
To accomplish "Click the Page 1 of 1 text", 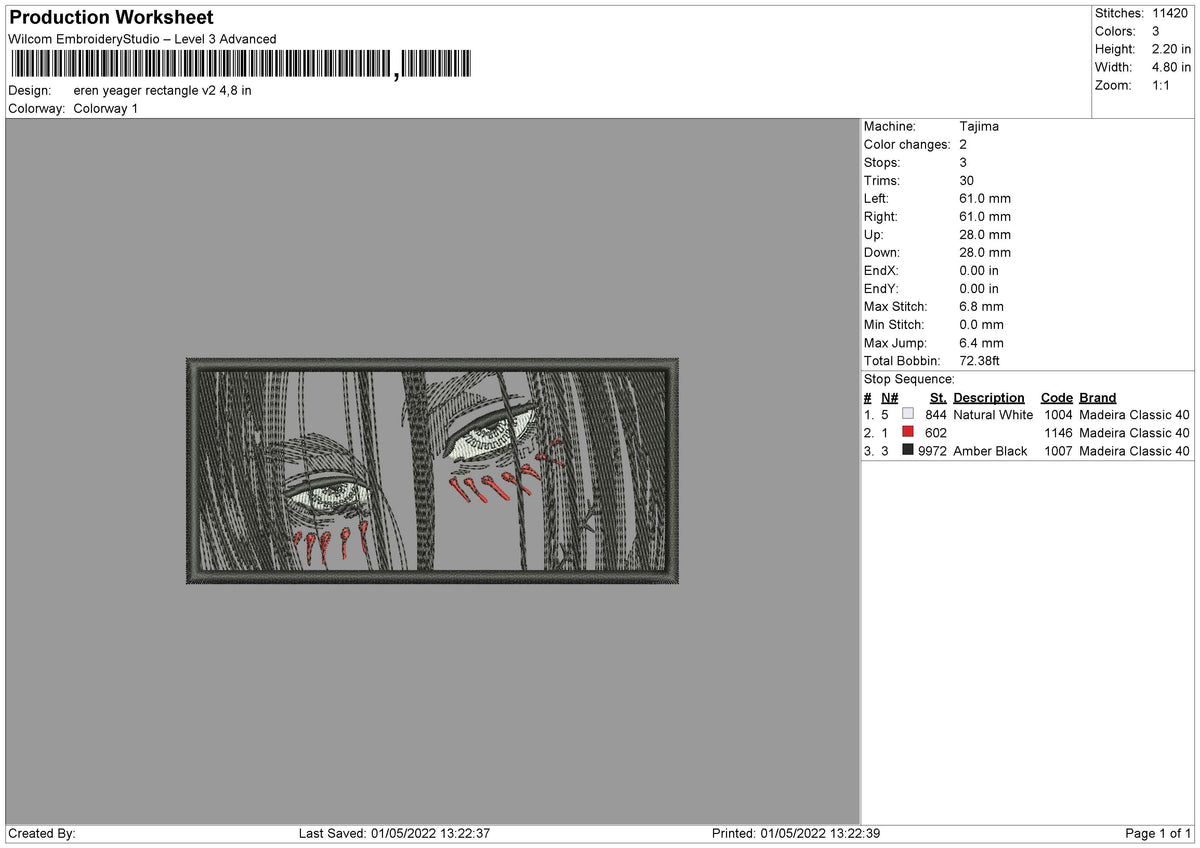I will click(x=1157, y=832).
